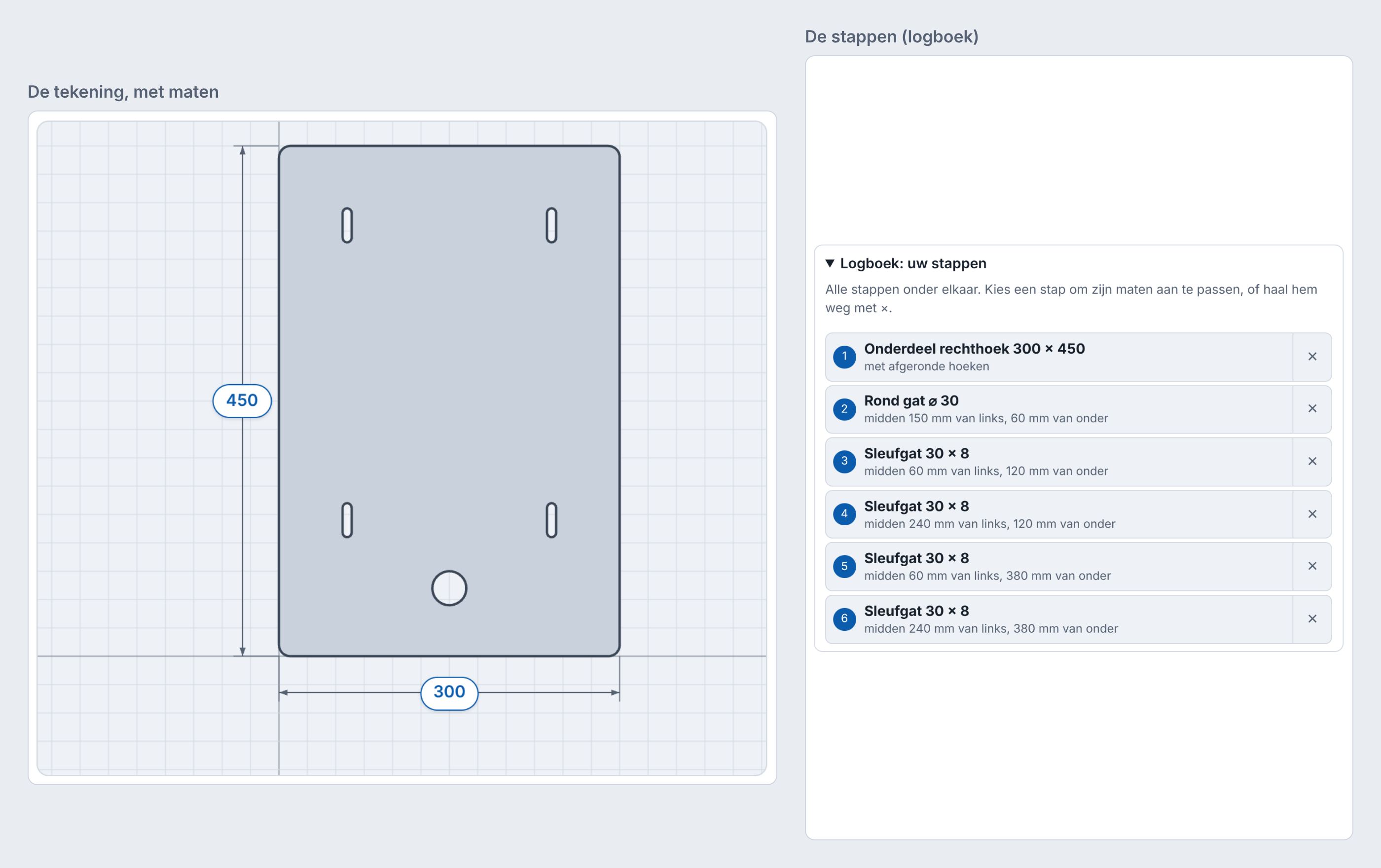Select the top-right slot in the drawing
Image resolution: width=1381 pixels, height=868 pixels.
click(551, 225)
